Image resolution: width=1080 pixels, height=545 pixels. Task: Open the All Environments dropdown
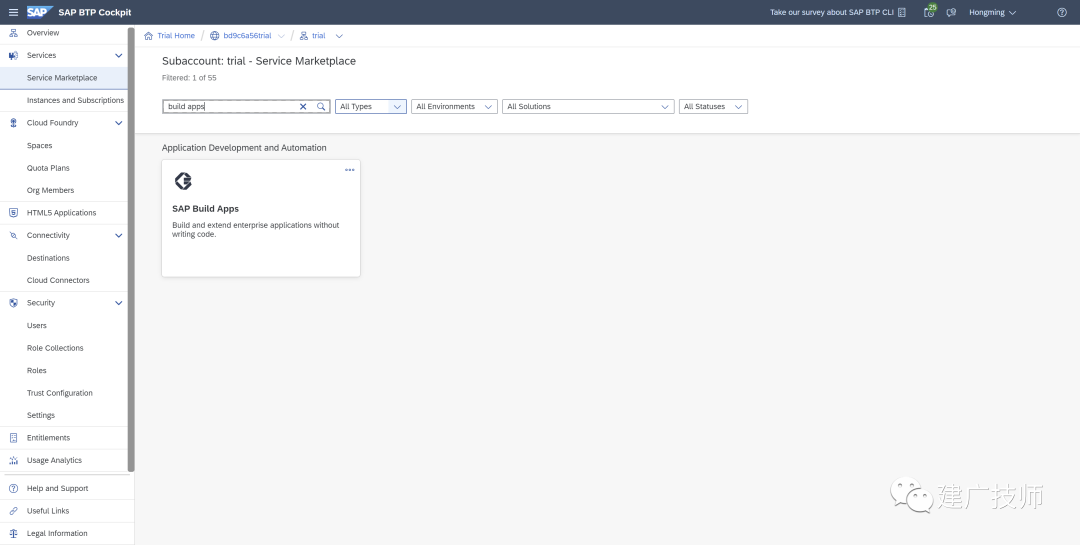pos(454,107)
